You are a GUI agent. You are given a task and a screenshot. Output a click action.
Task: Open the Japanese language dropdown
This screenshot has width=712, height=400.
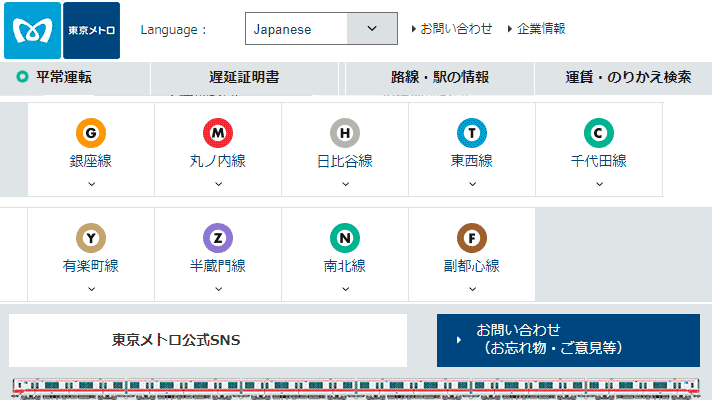coord(321,29)
